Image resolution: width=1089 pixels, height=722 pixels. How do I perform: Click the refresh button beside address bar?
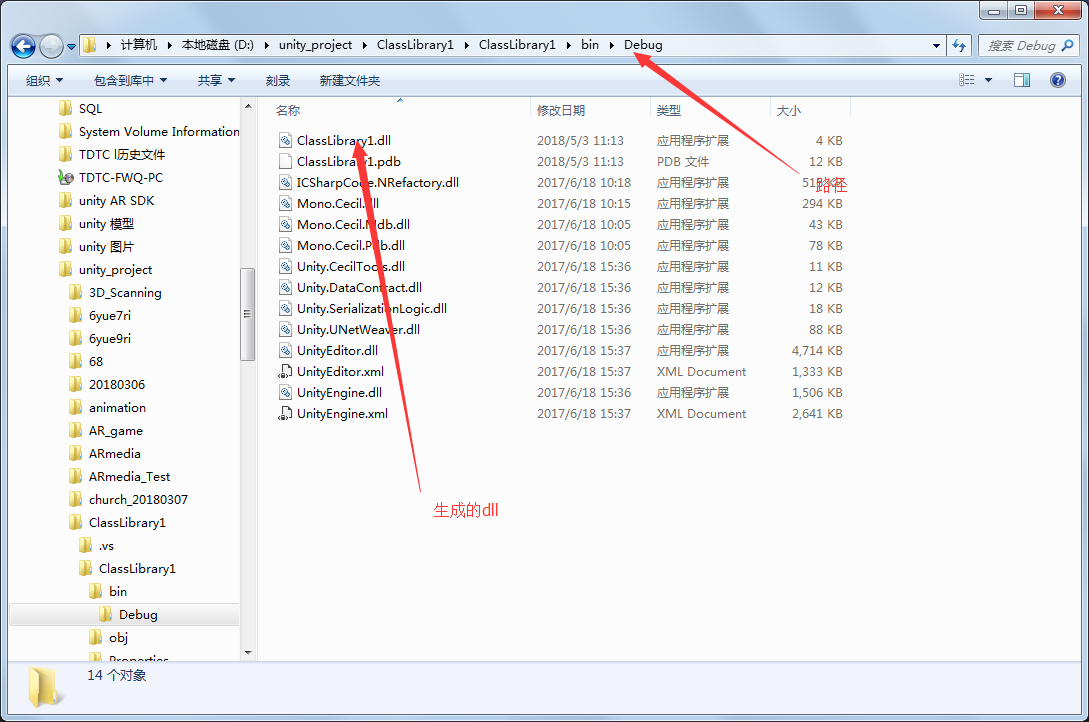tap(959, 46)
